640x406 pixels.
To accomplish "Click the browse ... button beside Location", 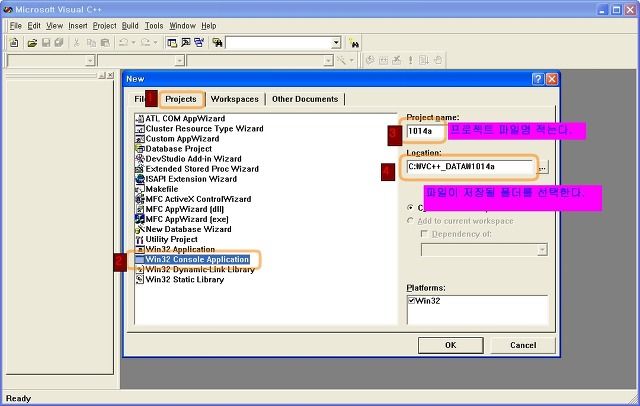I will [x=542, y=167].
